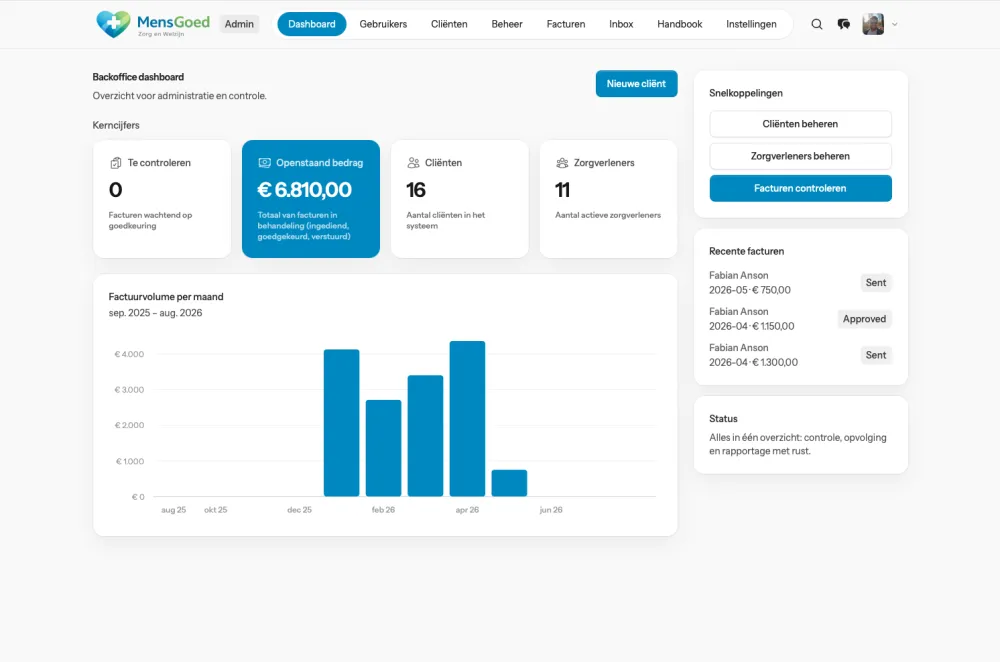
Task: Open the Cliënten navigation tab
Action: pyautogui.click(x=449, y=24)
